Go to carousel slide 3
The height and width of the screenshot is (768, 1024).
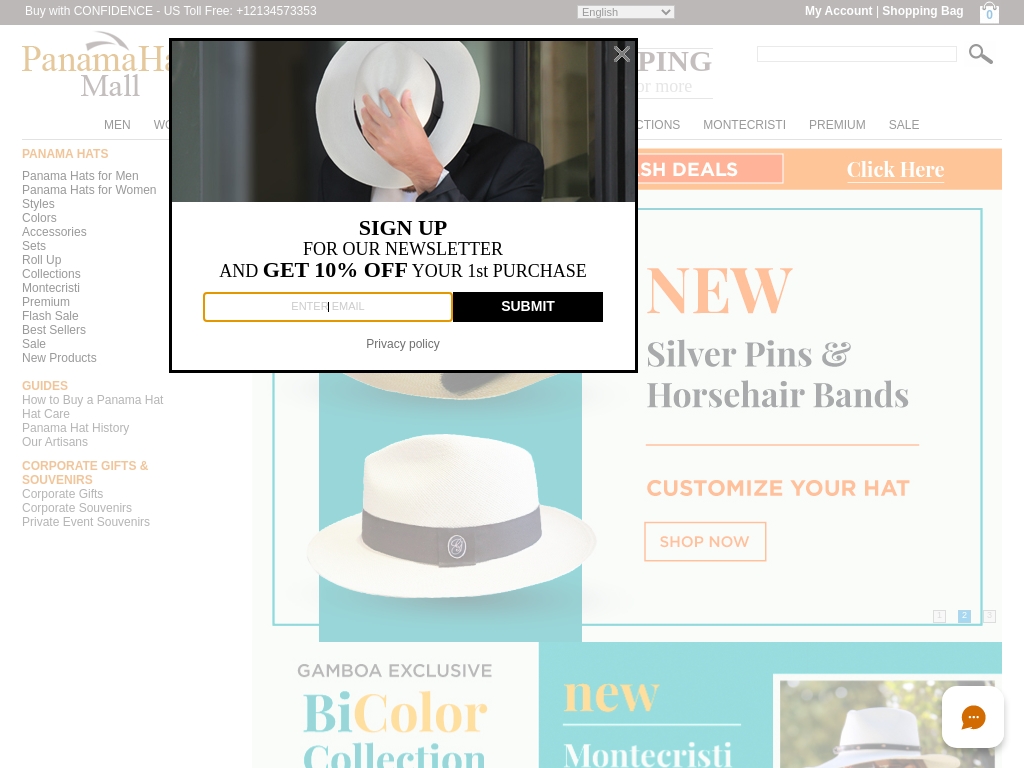[x=989, y=616]
